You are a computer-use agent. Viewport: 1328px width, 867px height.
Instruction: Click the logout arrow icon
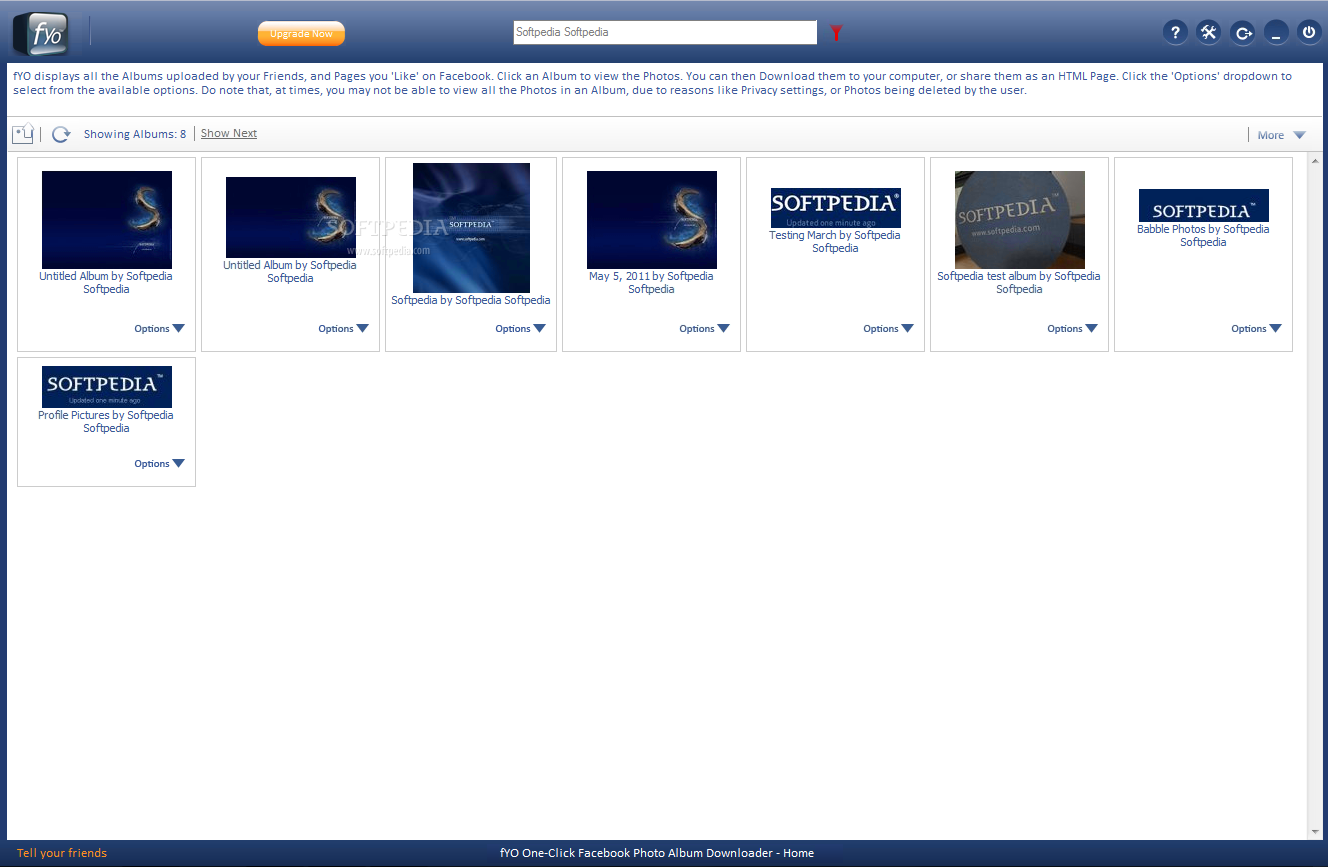point(1242,33)
